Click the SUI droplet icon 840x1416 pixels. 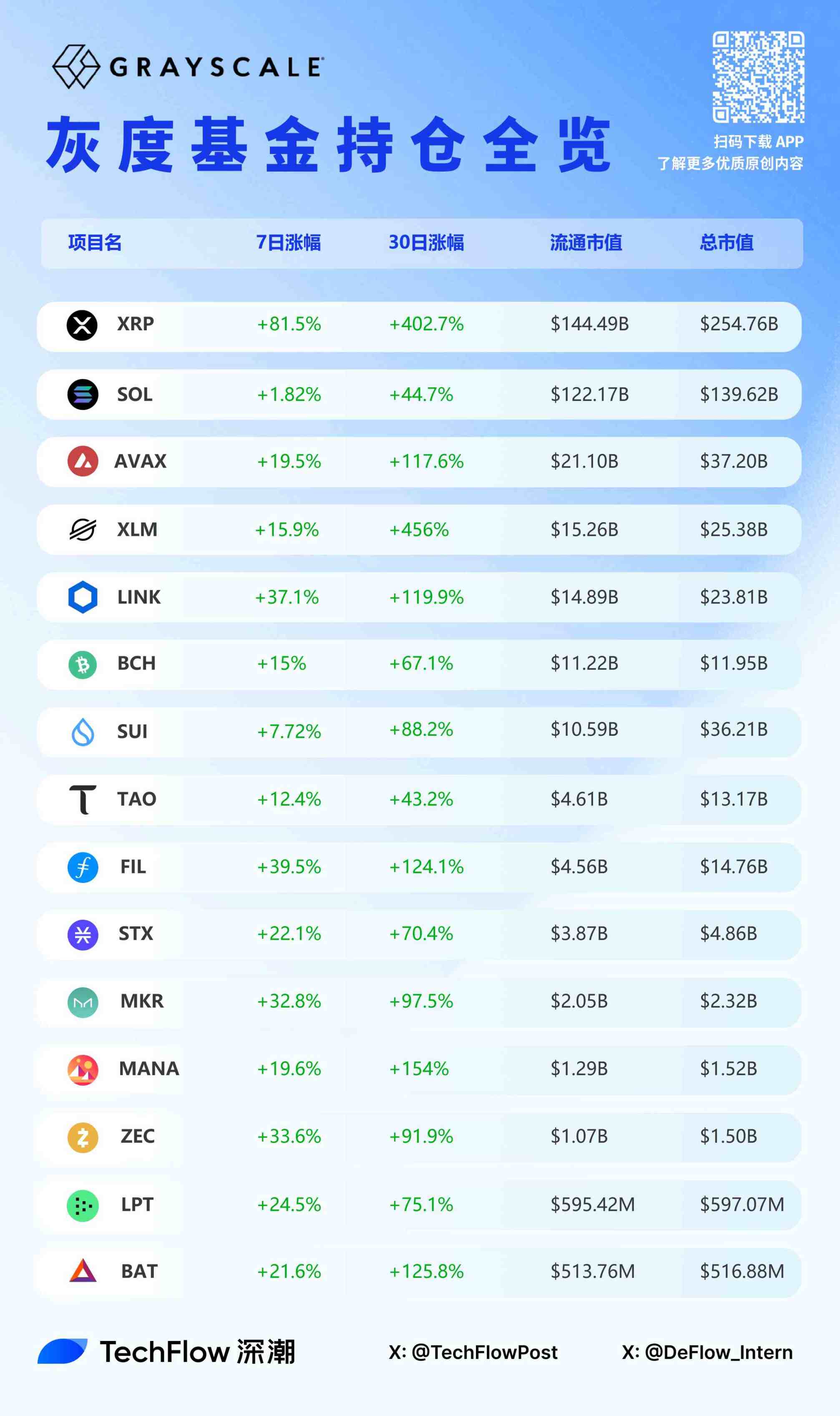click(83, 732)
